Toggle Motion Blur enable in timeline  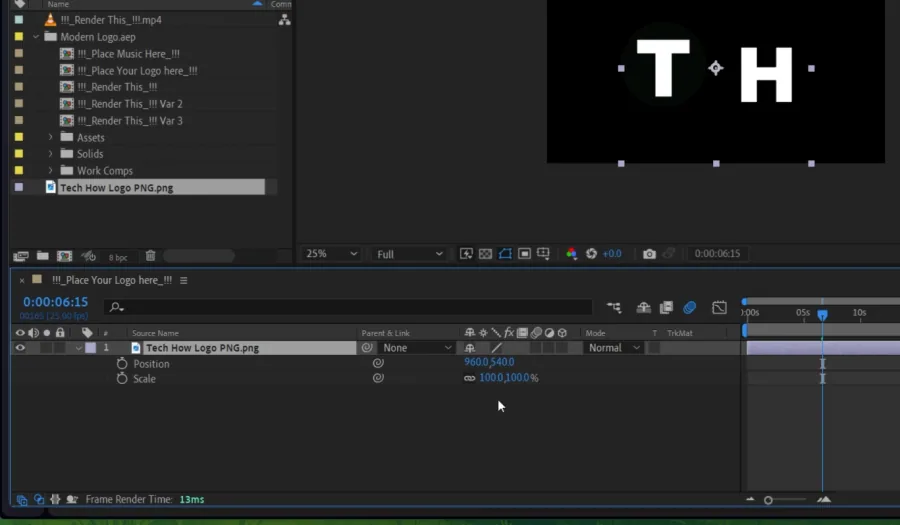click(x=689, y=308)
